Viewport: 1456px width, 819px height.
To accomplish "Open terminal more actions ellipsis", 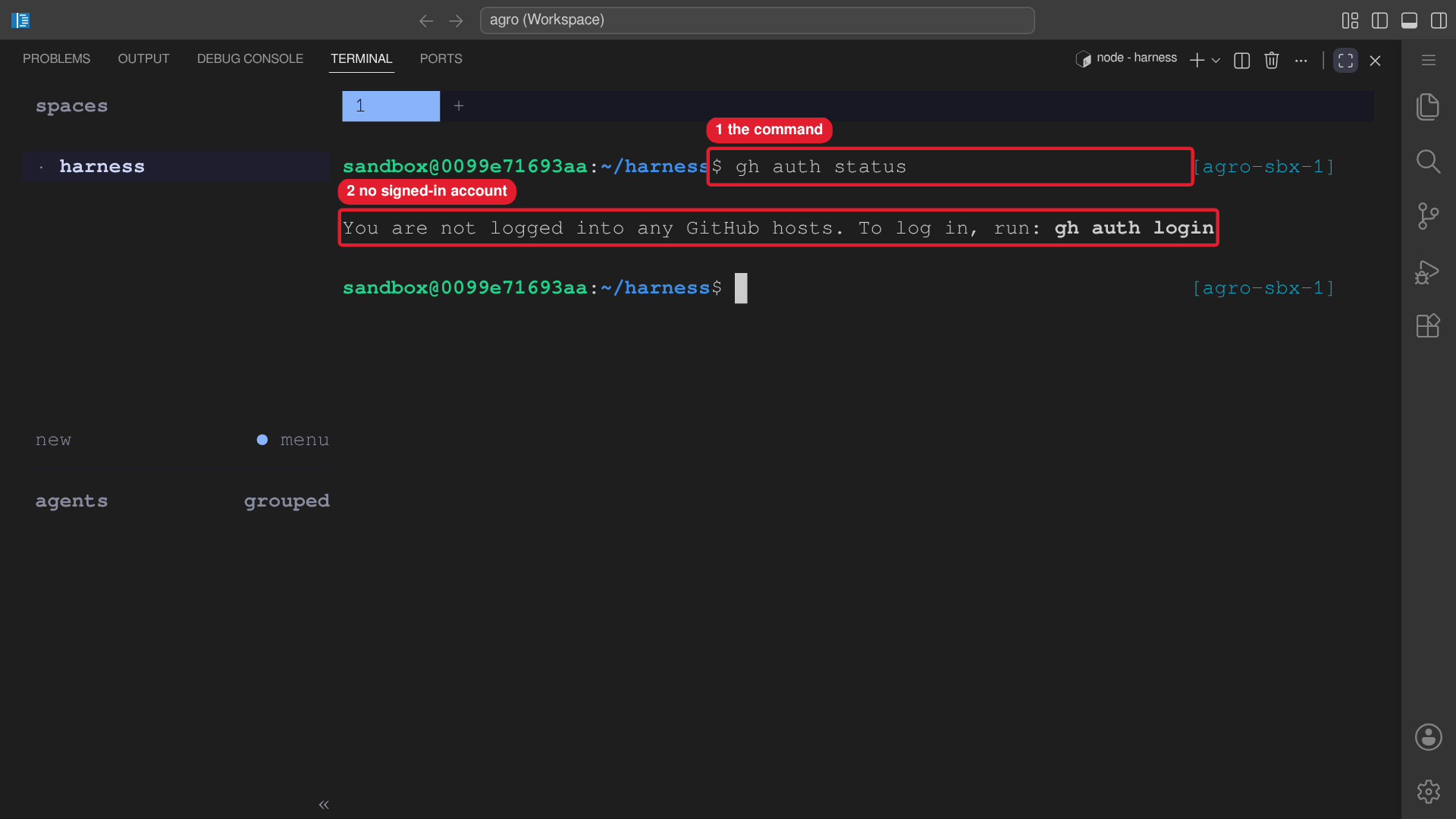I will coord(1301,61).
